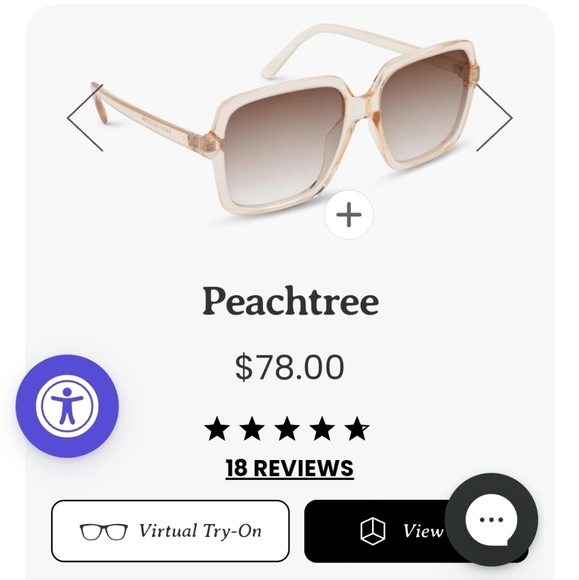Screen dimensions: 579x580
Task: Go to the previous product image arrow
Action: (x=85, y=118)
